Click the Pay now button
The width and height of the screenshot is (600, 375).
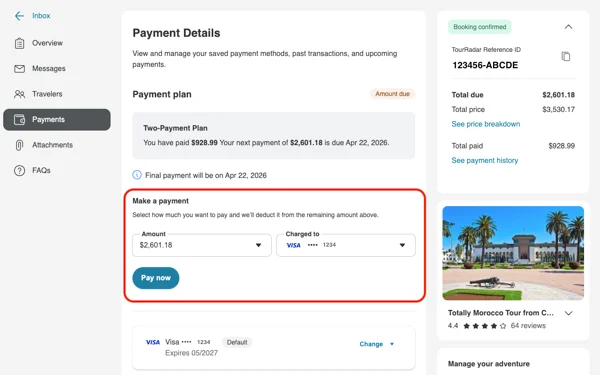pyautogui.click(x=156, y=278)
